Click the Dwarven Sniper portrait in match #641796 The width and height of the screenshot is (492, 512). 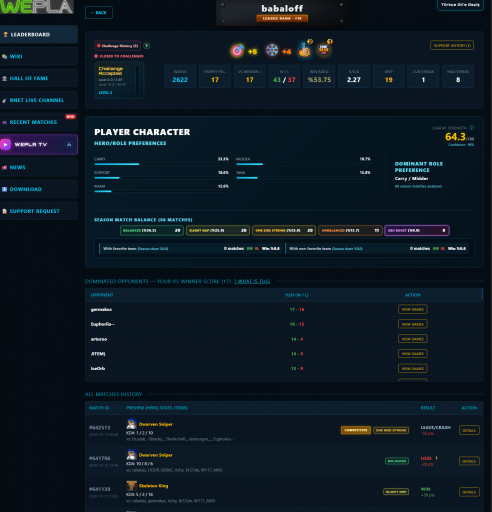coord(131,455)
